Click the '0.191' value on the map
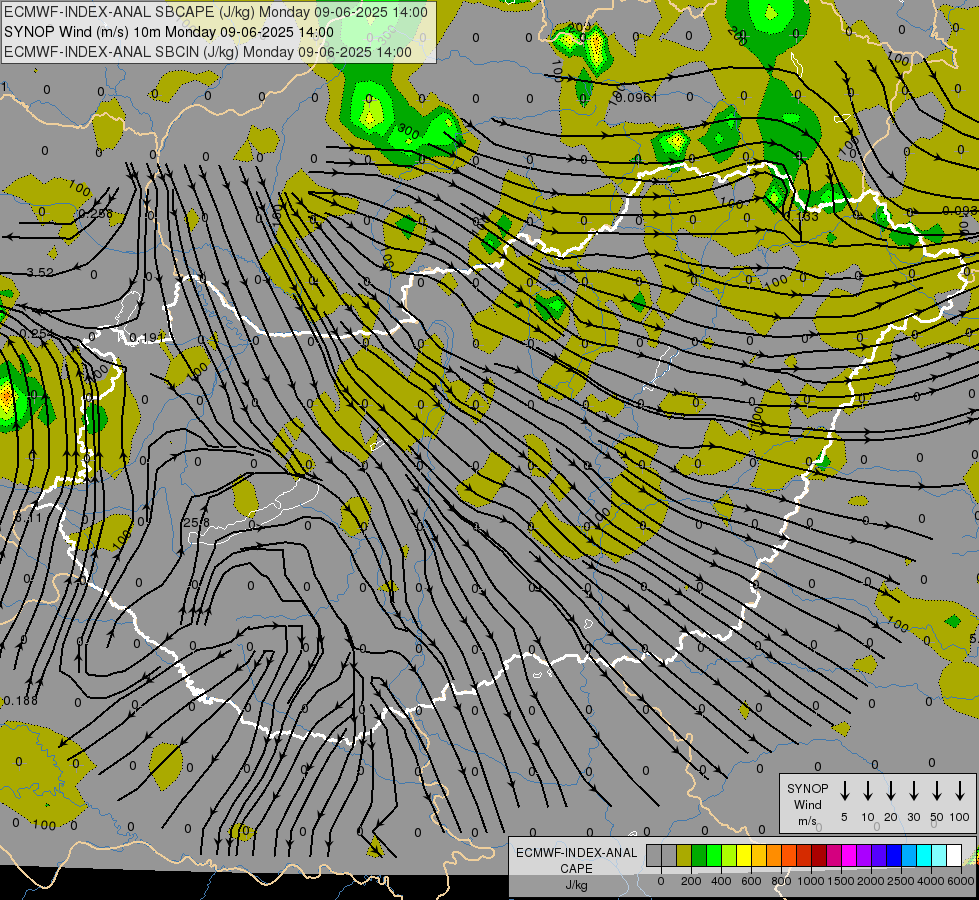This screenshot has width=979, height=900. click(x=146, y=338)
